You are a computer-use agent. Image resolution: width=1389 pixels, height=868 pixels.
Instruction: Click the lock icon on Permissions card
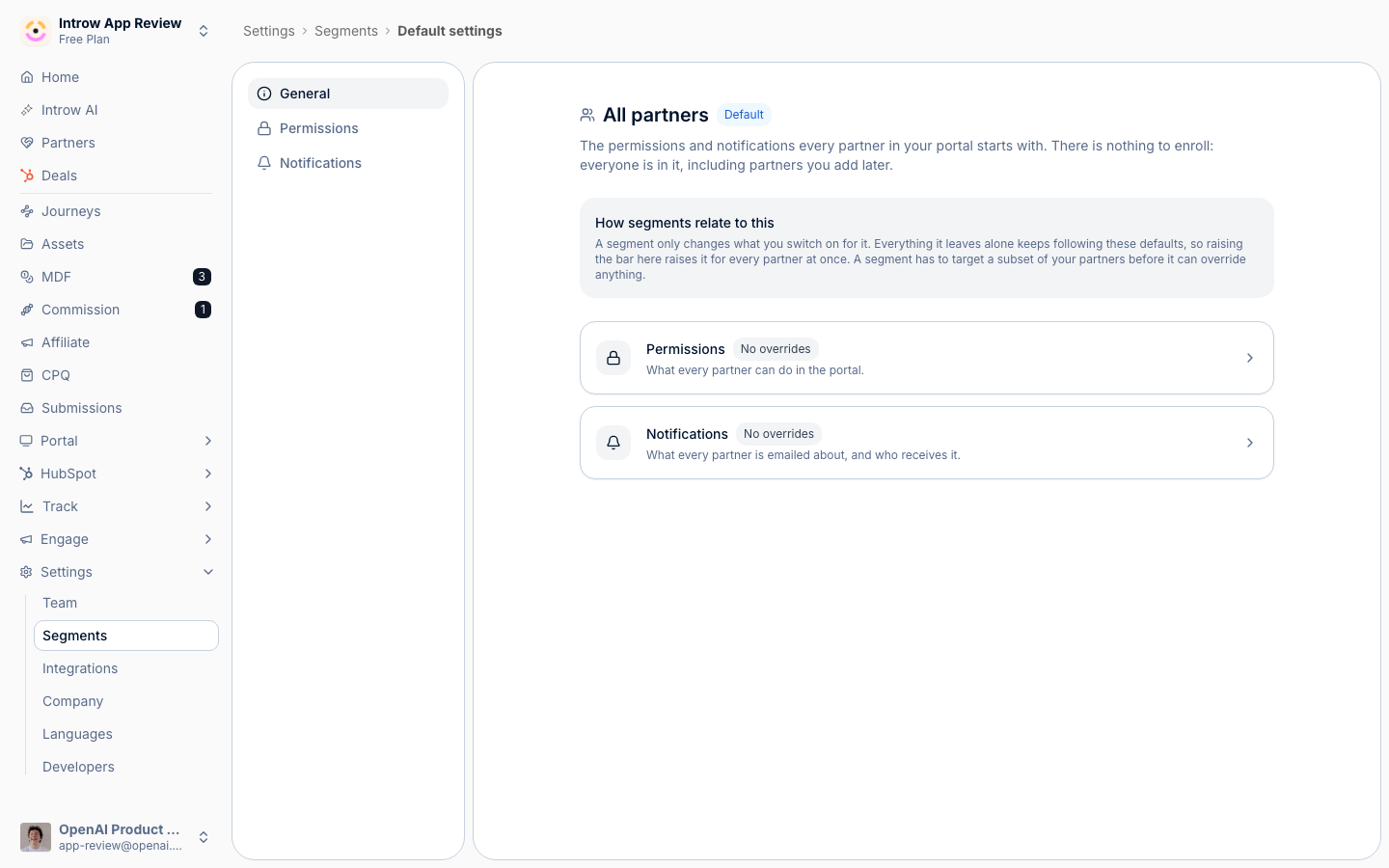[613, 358]
